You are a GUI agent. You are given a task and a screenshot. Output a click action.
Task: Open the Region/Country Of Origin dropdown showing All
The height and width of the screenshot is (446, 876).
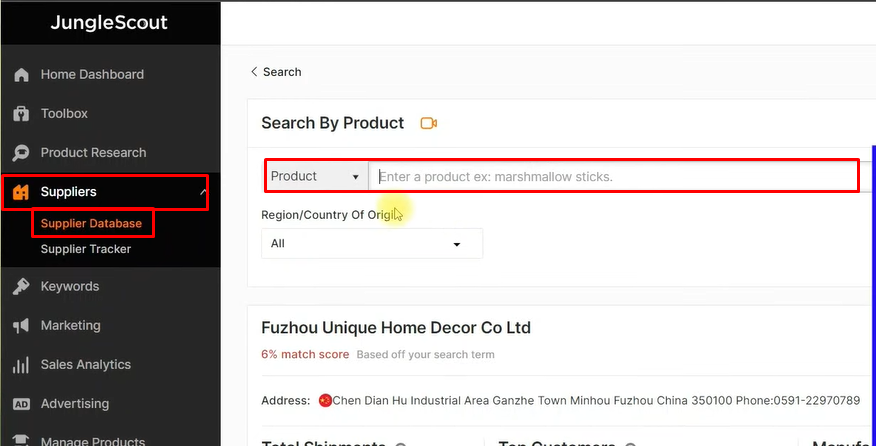click(x=372, y=244)
